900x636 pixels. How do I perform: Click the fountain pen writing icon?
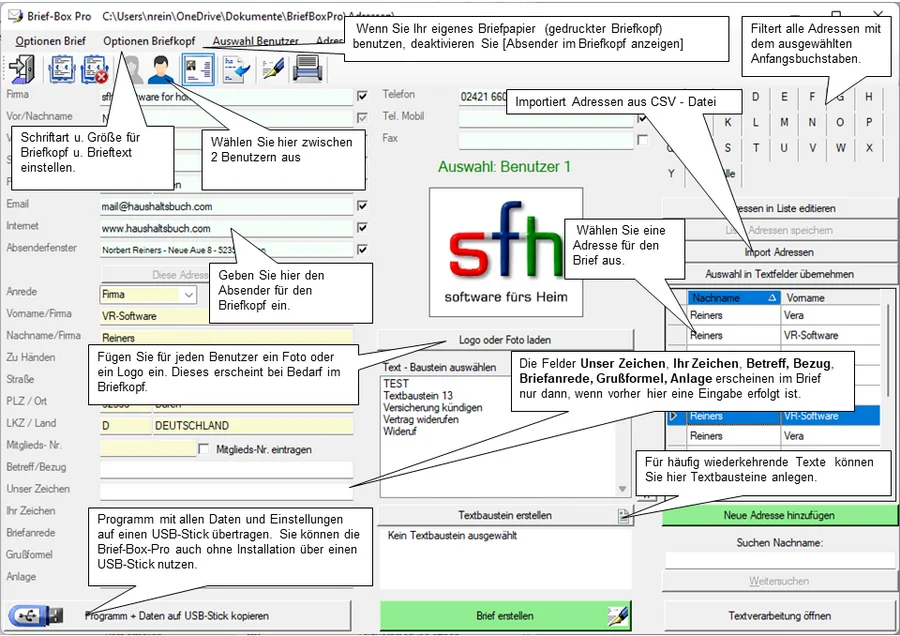point(273,69)
